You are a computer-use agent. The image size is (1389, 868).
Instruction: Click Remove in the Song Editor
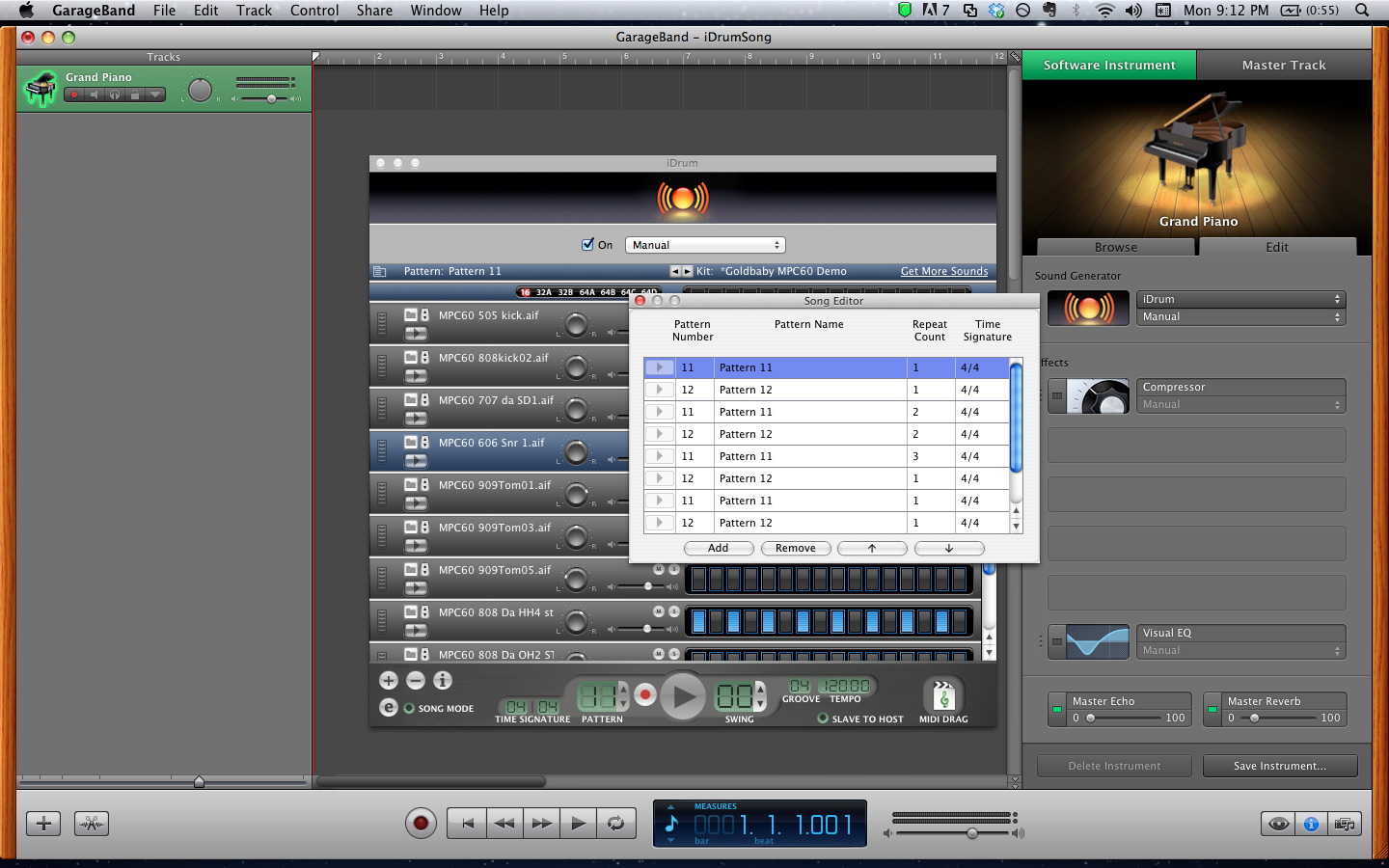coord(795,548)
